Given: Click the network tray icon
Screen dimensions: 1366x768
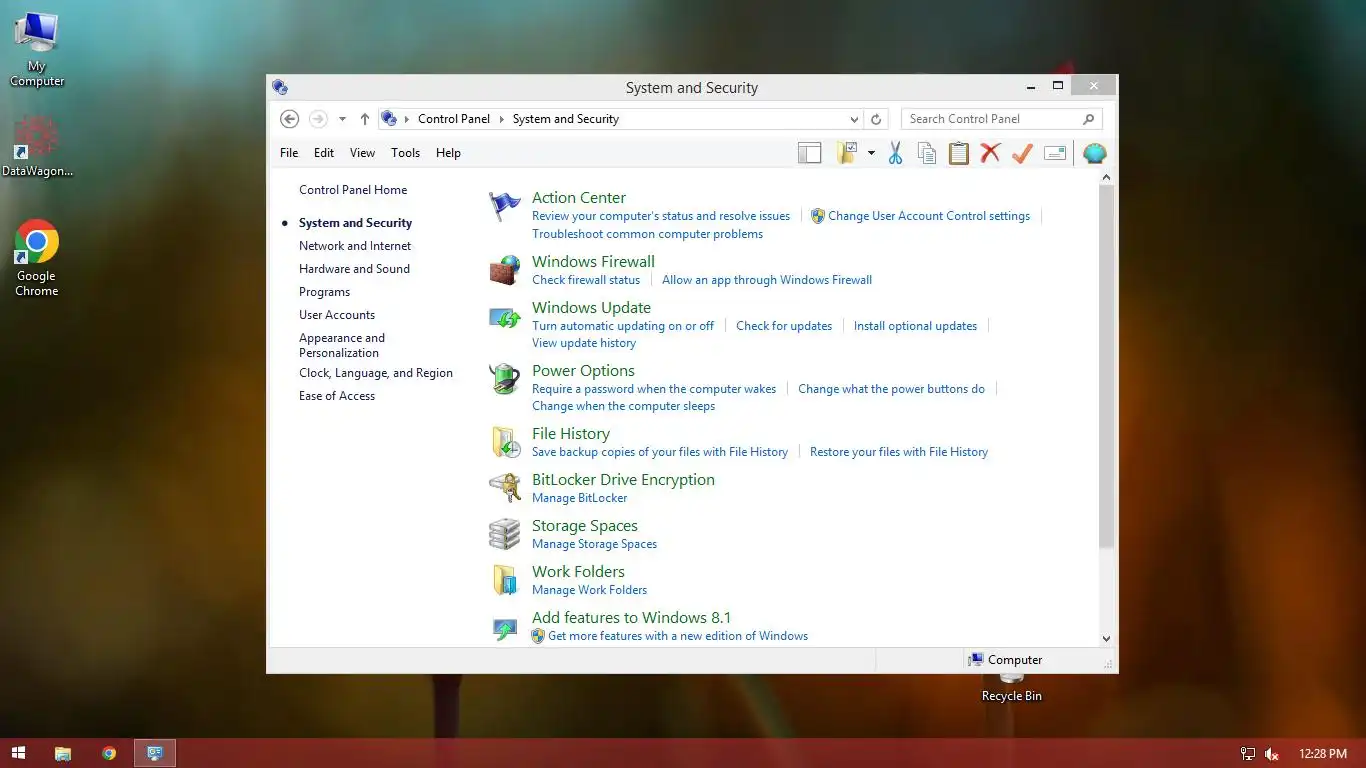Looking at the screenshot, I should coord(1248,754).
